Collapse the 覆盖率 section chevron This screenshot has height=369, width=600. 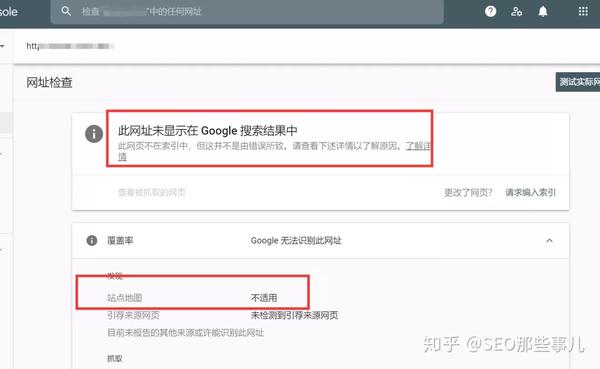pos(549,241)
